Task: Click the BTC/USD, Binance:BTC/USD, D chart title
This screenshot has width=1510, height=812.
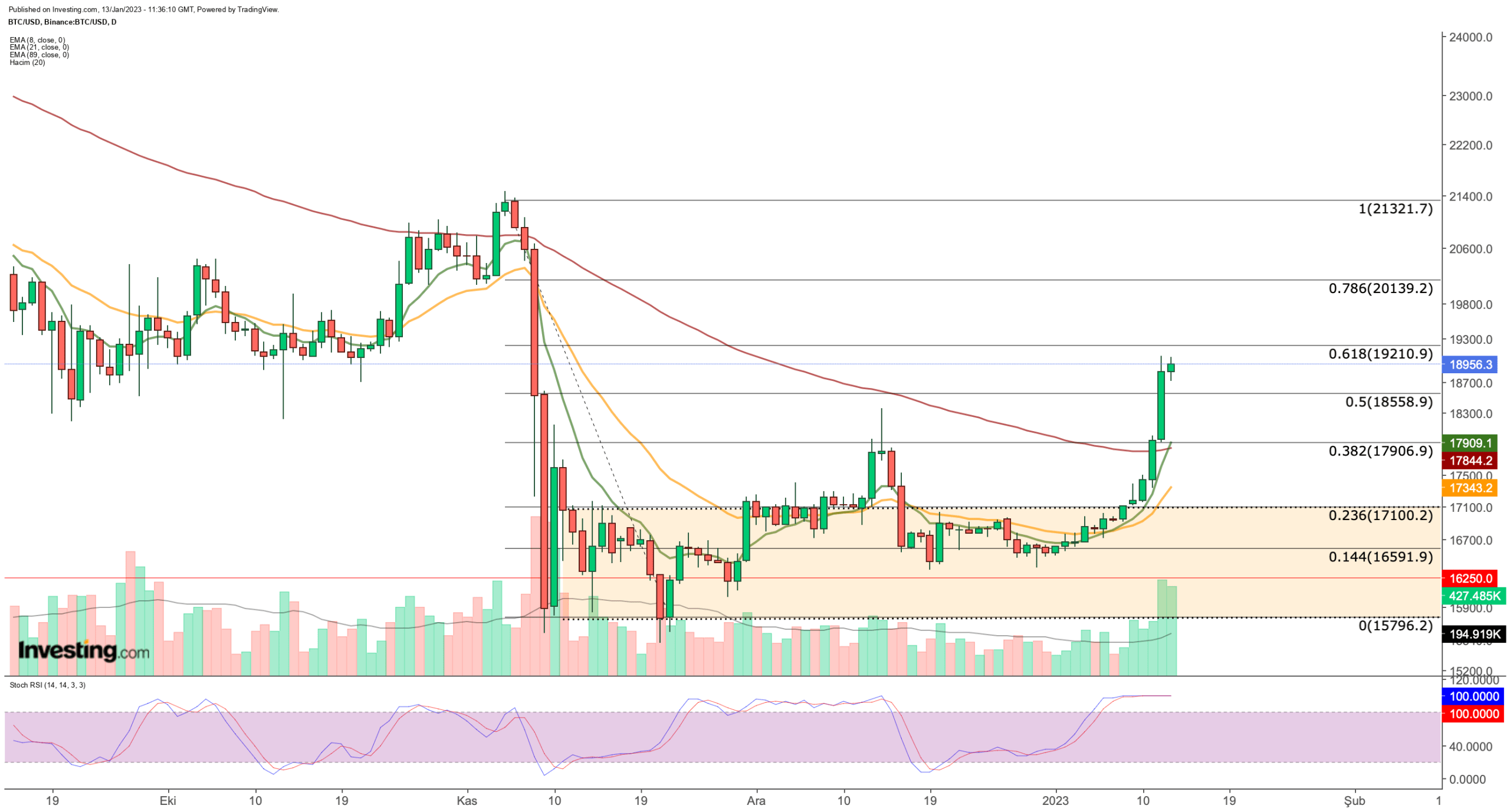Action: click(62, 22)
